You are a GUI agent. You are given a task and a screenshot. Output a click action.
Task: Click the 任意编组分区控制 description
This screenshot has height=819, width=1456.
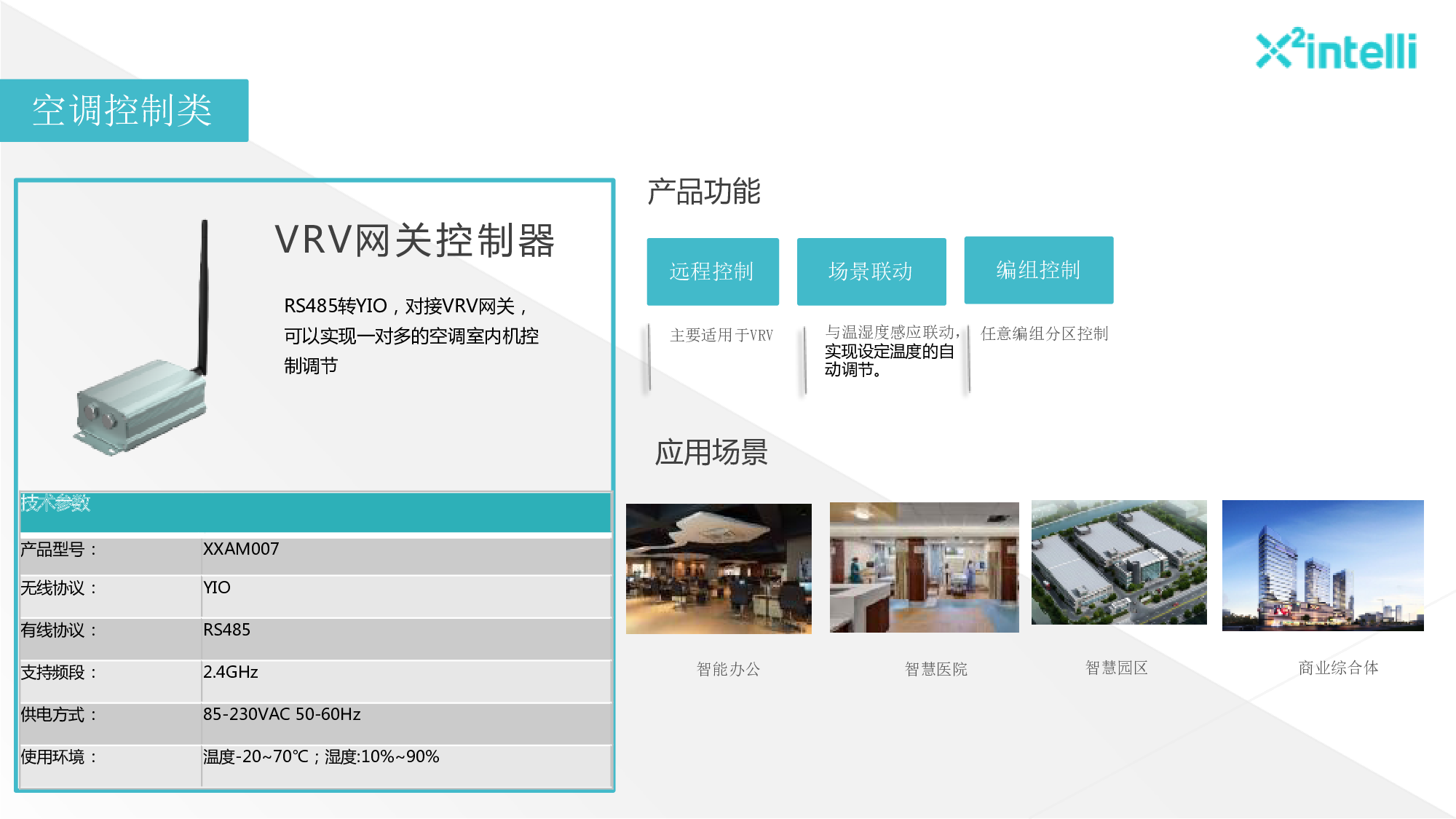(1045, 333)
